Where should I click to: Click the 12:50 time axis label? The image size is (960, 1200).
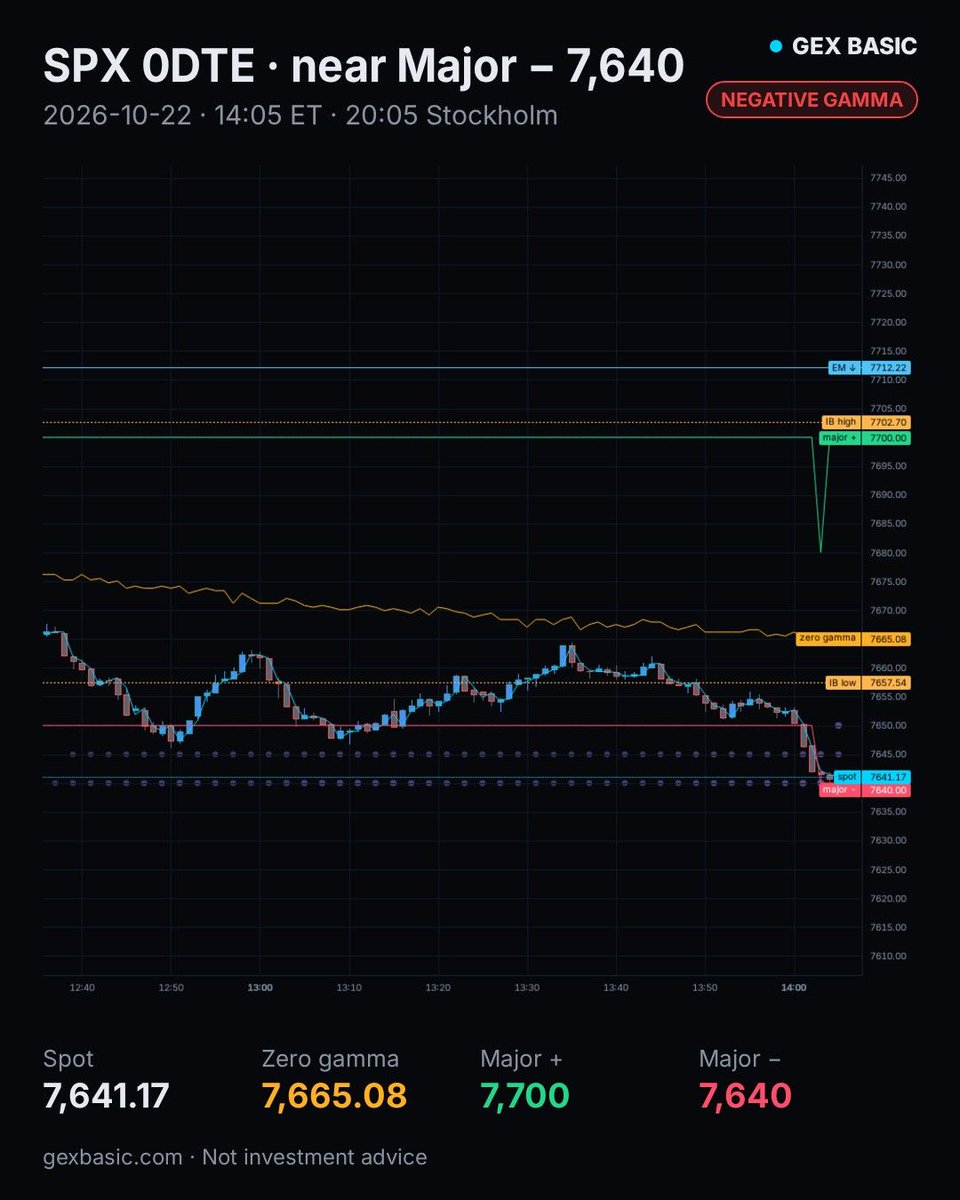[x=171, y=988]
